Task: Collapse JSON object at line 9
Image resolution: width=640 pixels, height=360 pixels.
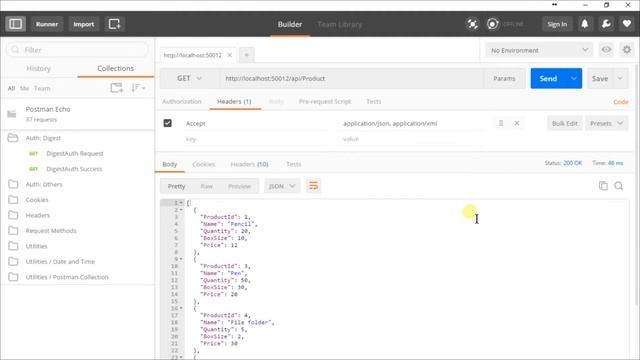Action: 181,259
